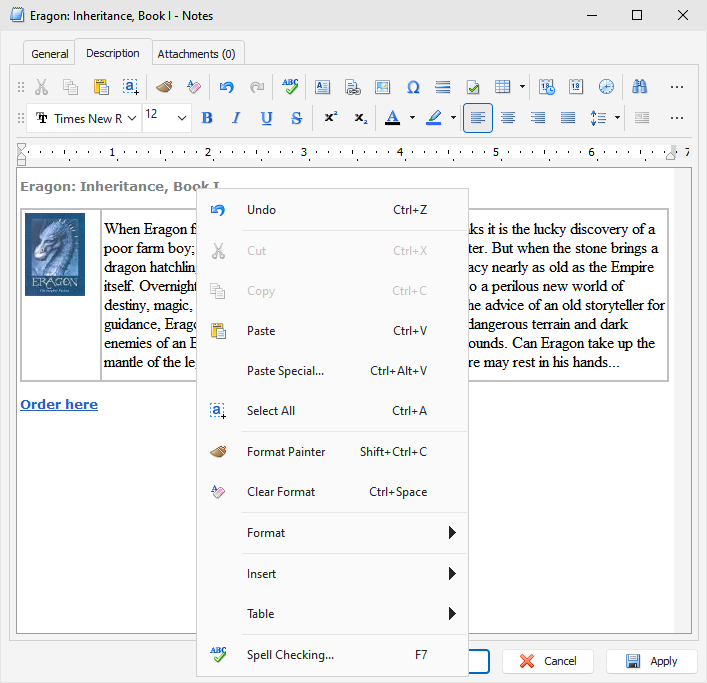
Task: Click the Redo arrow in toolbar
Action: tap(257, 87)
